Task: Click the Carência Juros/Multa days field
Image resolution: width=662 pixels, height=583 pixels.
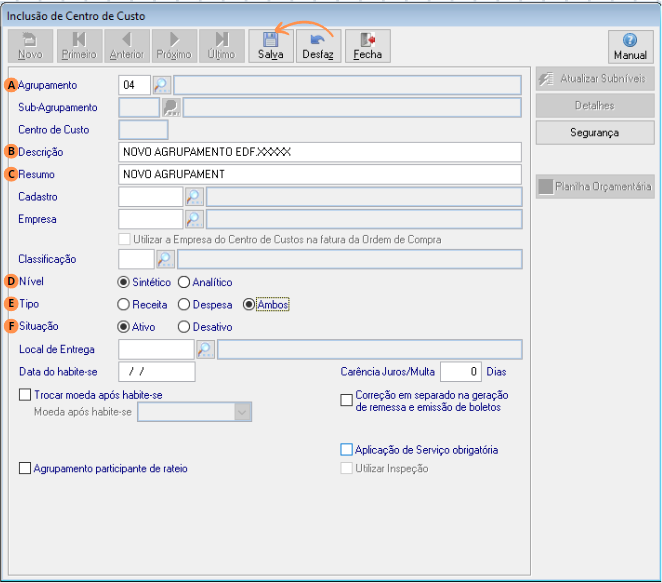Action: click(x=461, y=372)
